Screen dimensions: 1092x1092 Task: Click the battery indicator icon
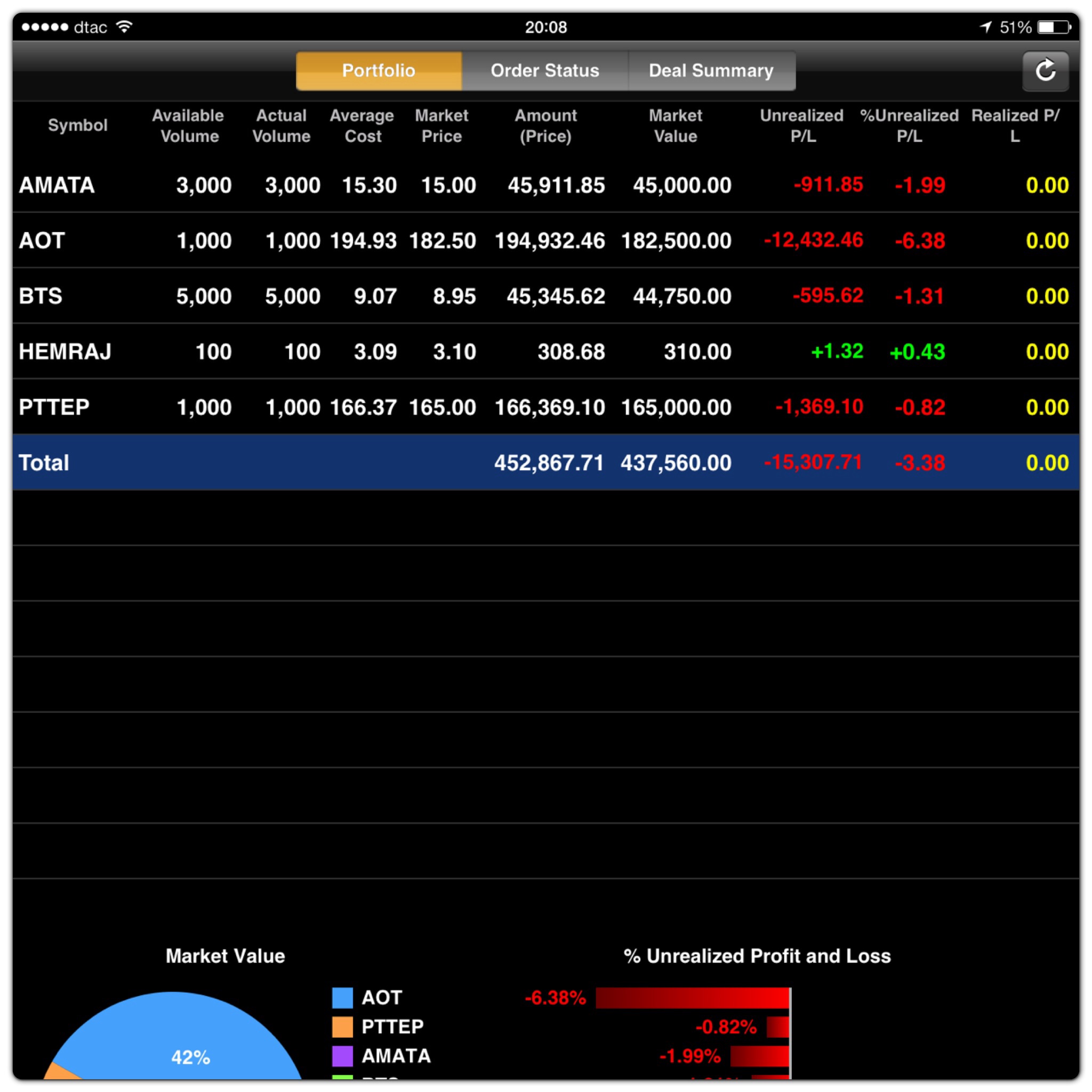tap(1054, 27)
